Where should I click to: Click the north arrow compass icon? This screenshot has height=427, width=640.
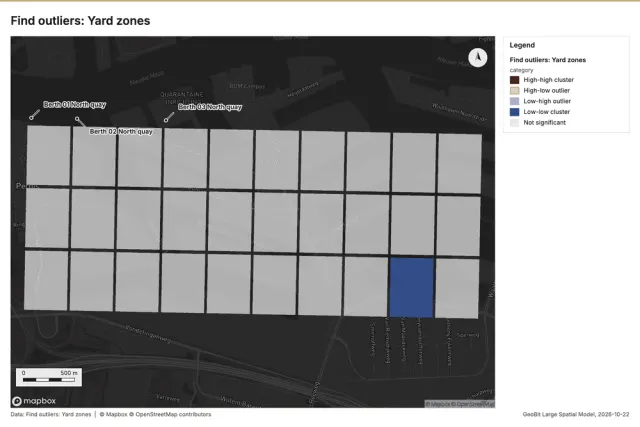tap(478, 58)
